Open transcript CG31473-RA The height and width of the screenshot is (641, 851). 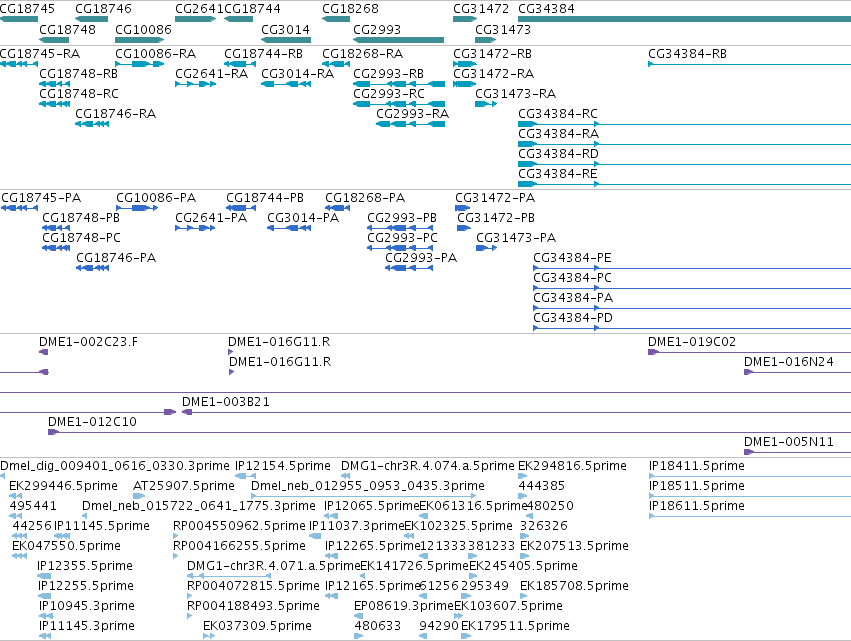tap(516, 93)
